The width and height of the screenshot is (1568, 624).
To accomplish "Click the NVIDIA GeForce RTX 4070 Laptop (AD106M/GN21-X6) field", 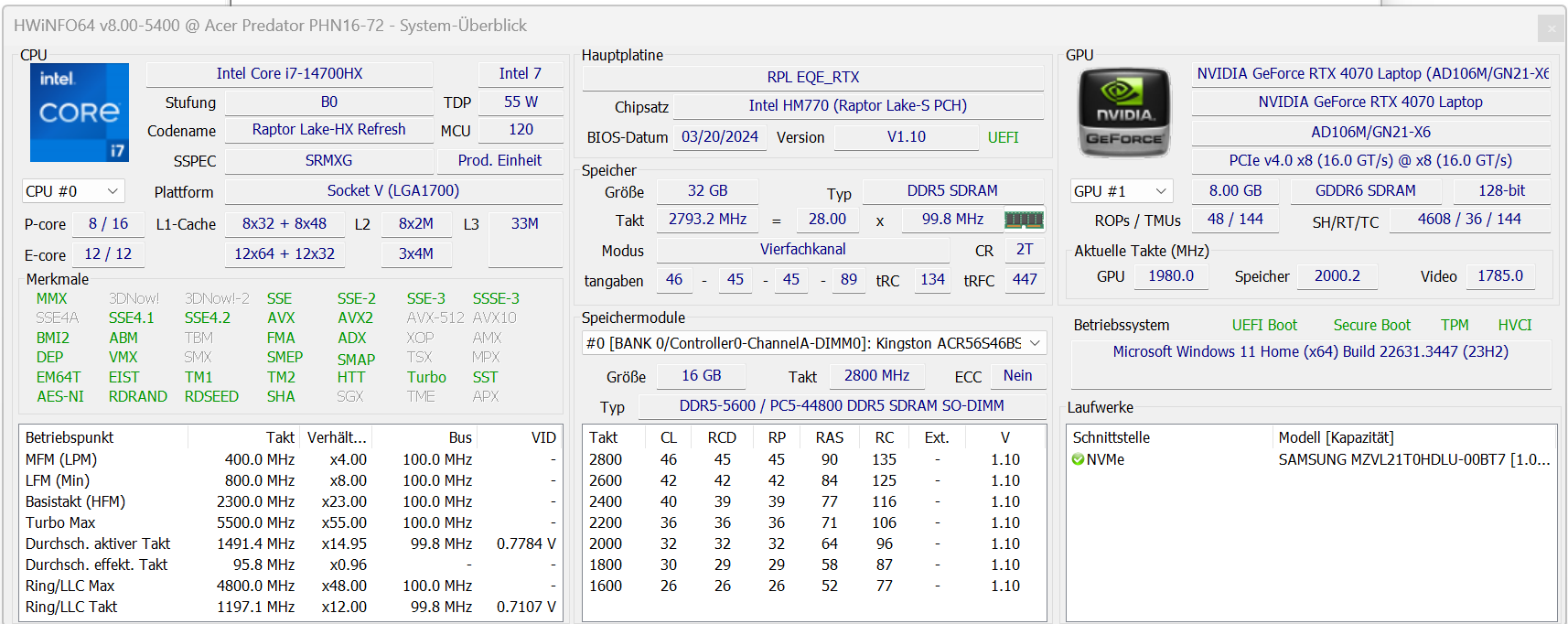I will [1371, 73].
